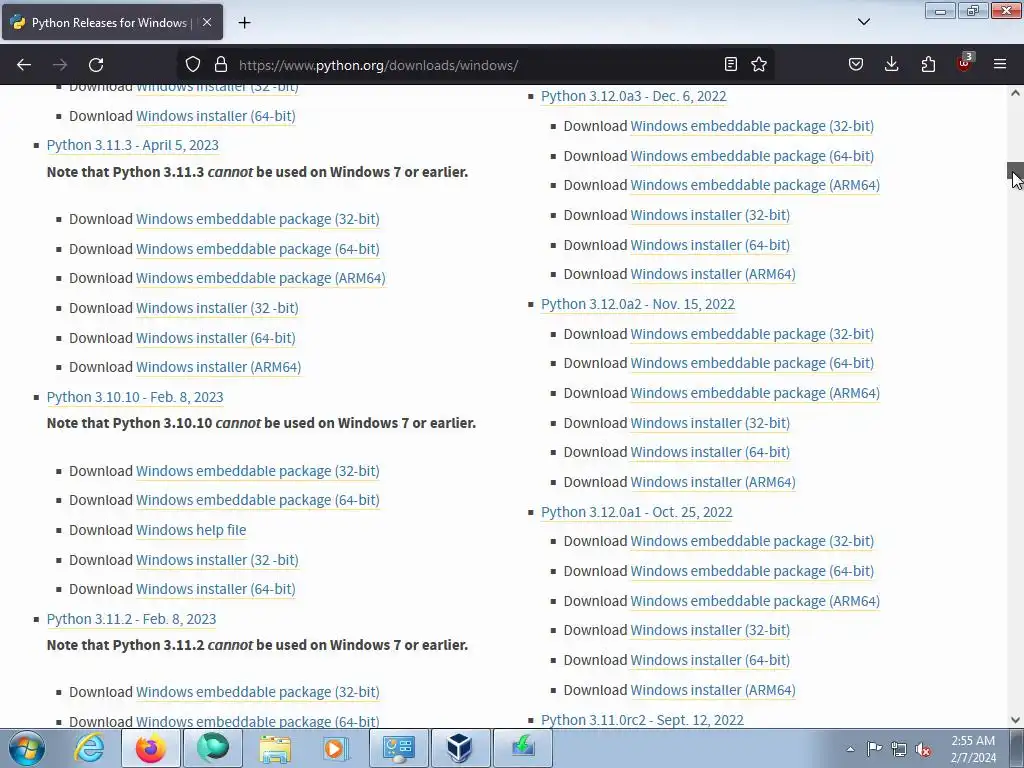
Task: Open the media player taskbar icon
Action: pyautogui.click(x=337, y=748)
